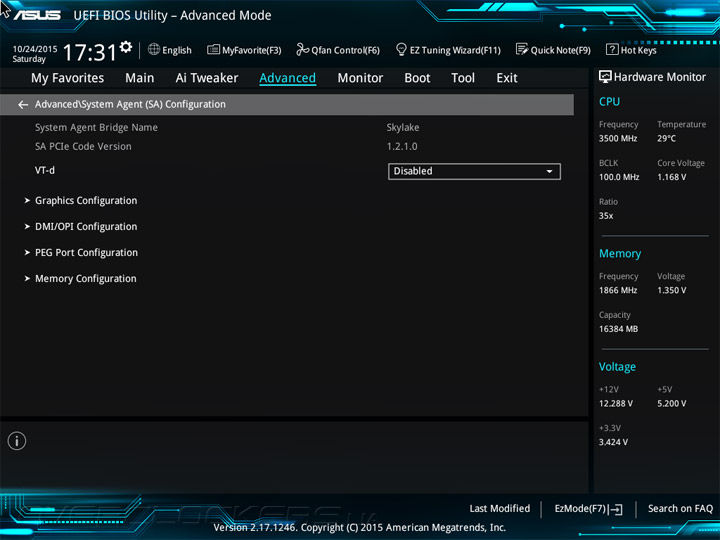Open the Monitor tab
Viewport: 720px width, 540px height.
point(360,78)
